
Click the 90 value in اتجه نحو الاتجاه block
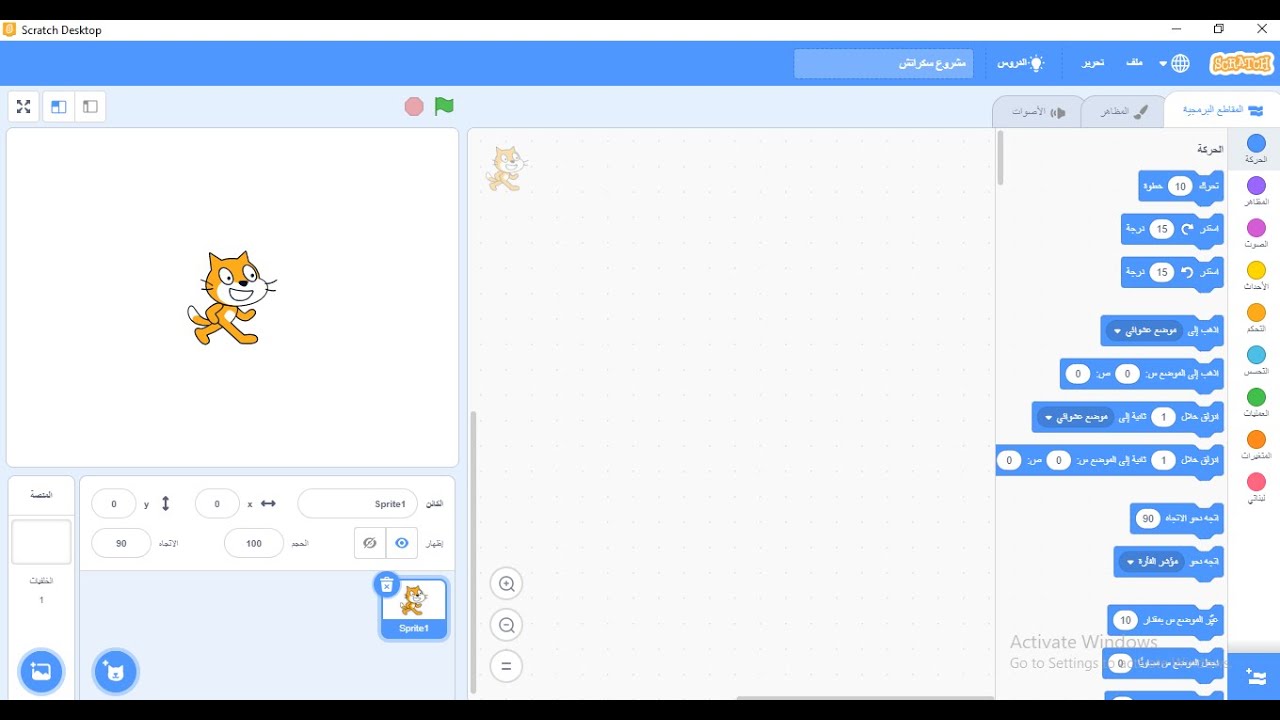[1148, 518]
